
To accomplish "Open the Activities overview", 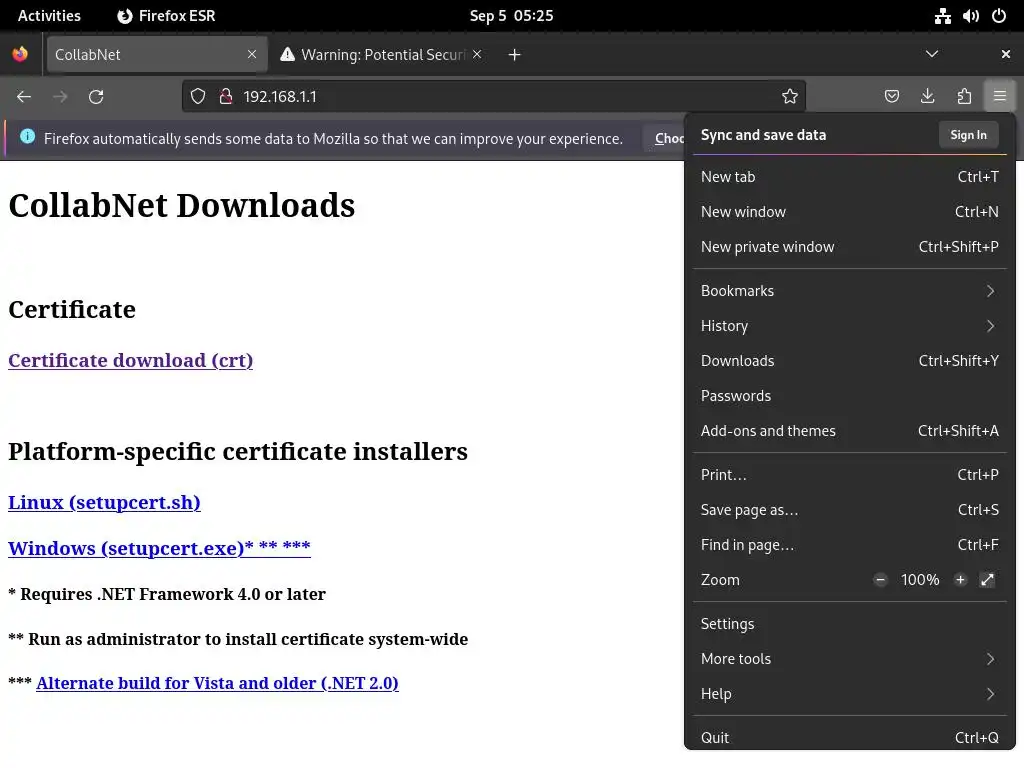I will (49, 16).
